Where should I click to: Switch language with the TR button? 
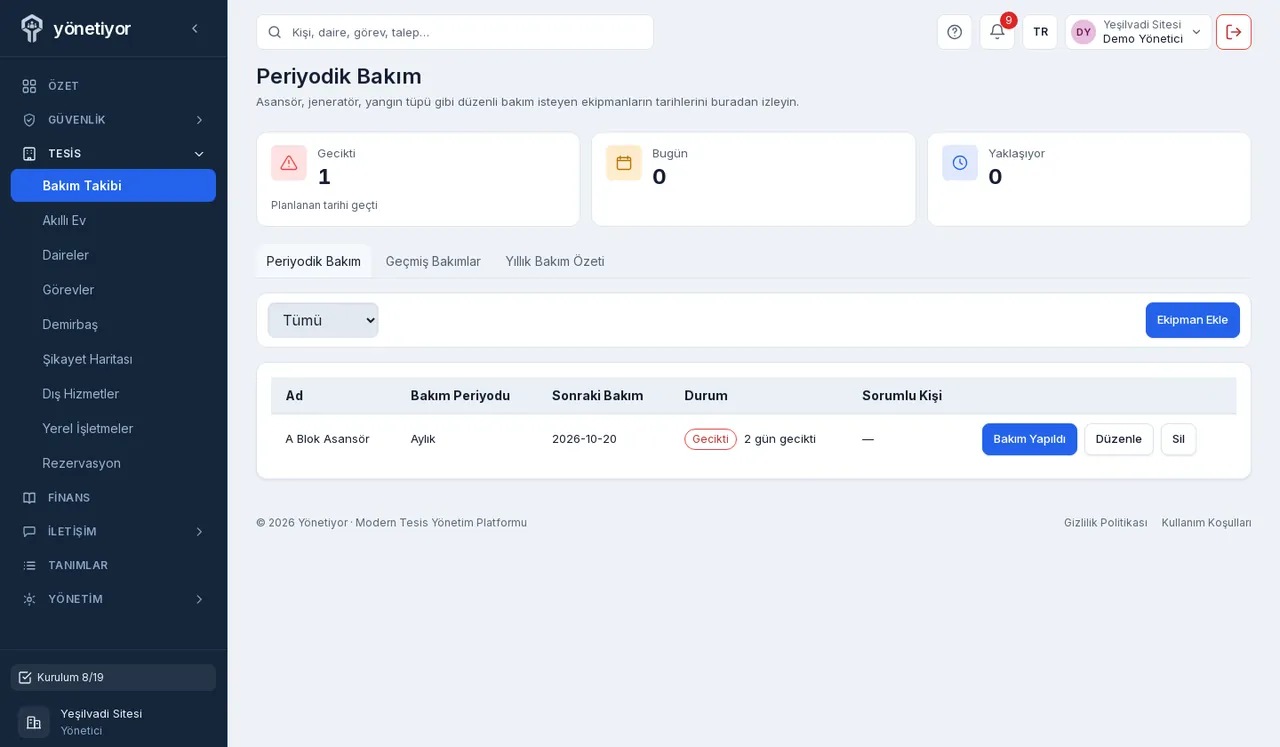tap(1040, 32)
